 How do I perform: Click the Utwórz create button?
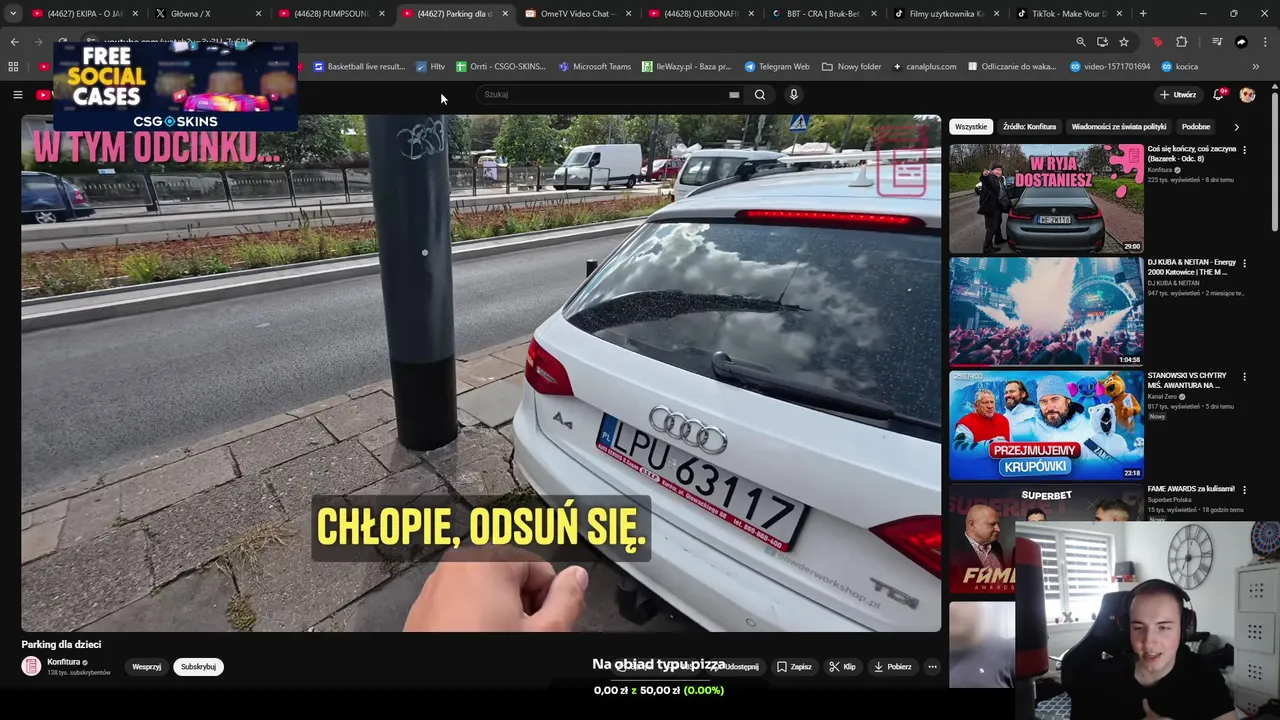tap(1178, 95)
